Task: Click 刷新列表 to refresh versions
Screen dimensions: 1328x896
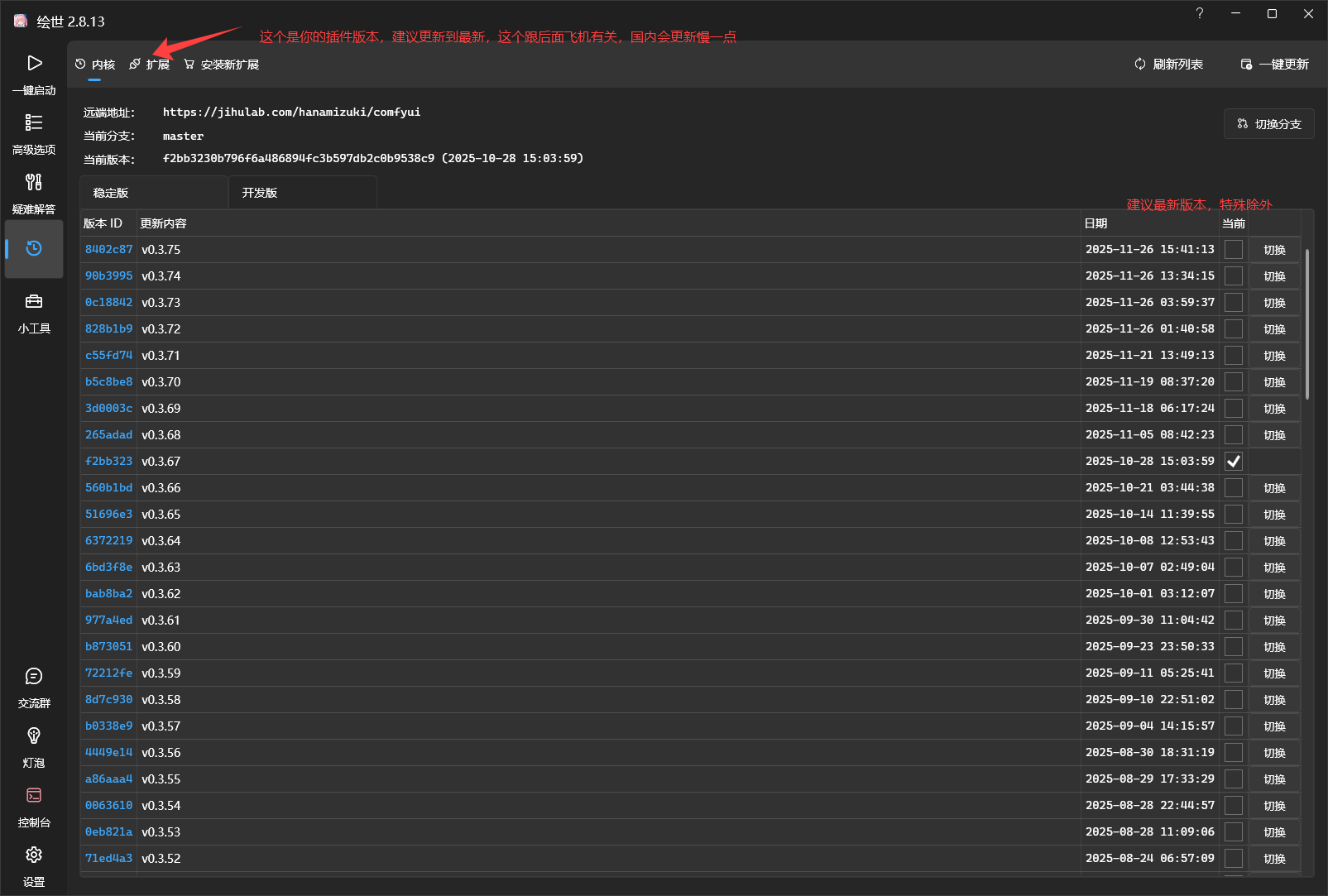Action: (x=1168, y=65)
